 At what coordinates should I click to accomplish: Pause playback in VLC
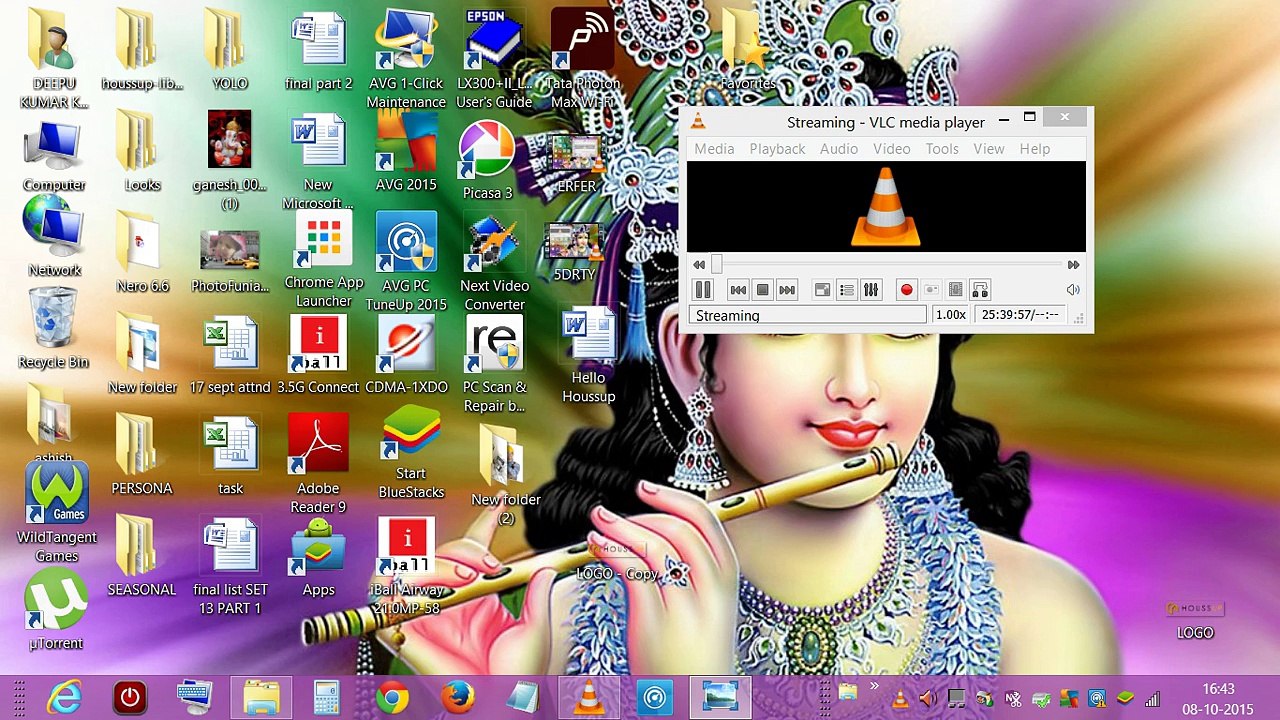(x=703, y=290)
